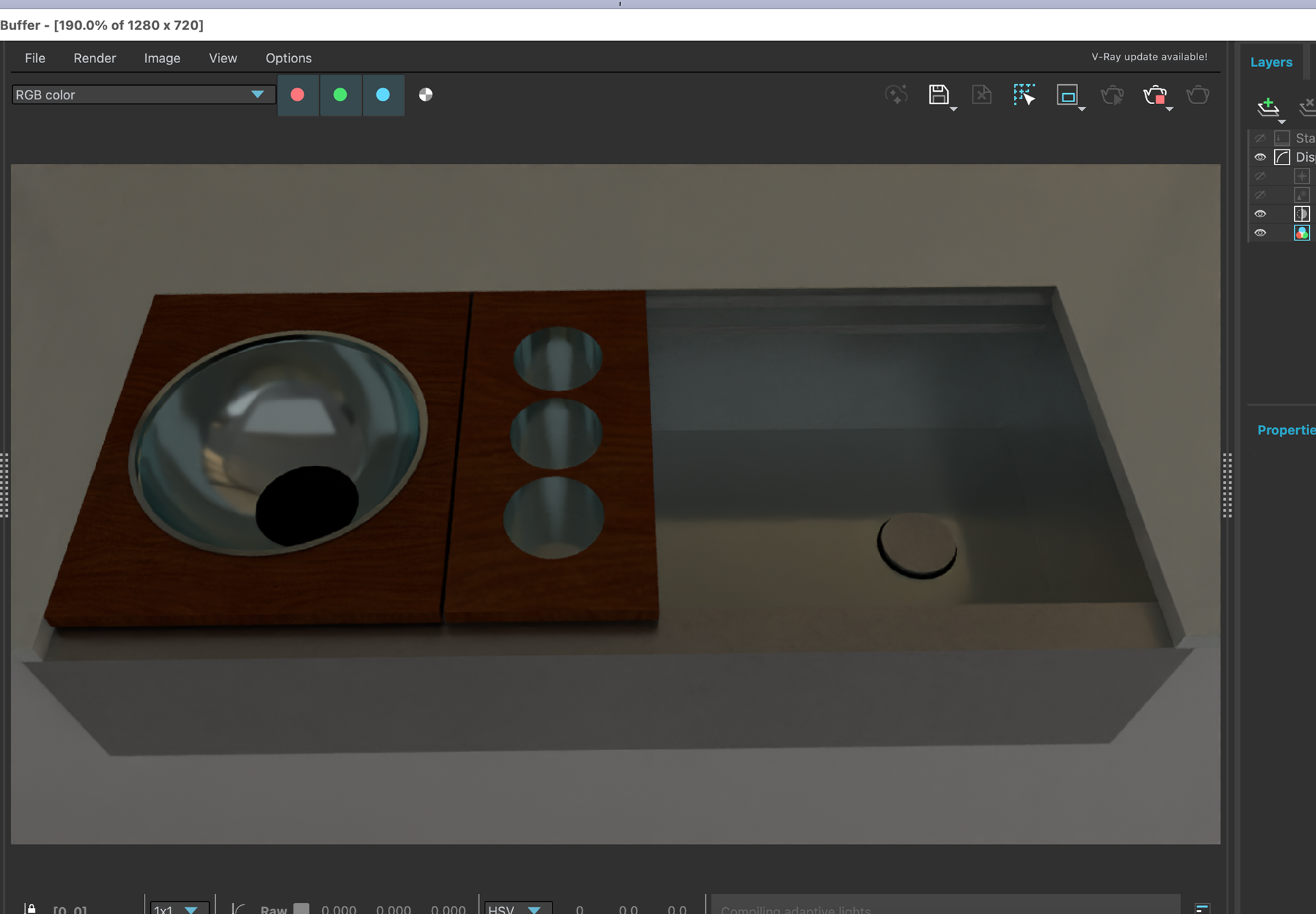Toggle the blue channel button
Image resolution: width=1316 pixels, height=914 pixels.
point(383,95)
